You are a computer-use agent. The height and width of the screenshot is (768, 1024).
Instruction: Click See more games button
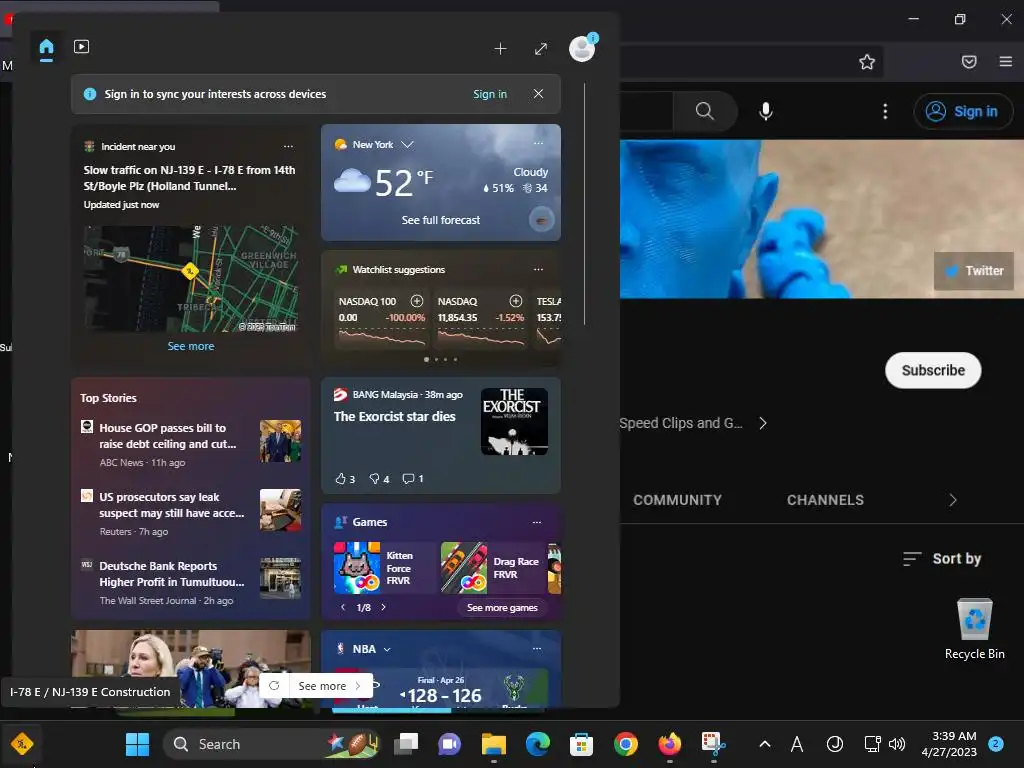[502, 607]
